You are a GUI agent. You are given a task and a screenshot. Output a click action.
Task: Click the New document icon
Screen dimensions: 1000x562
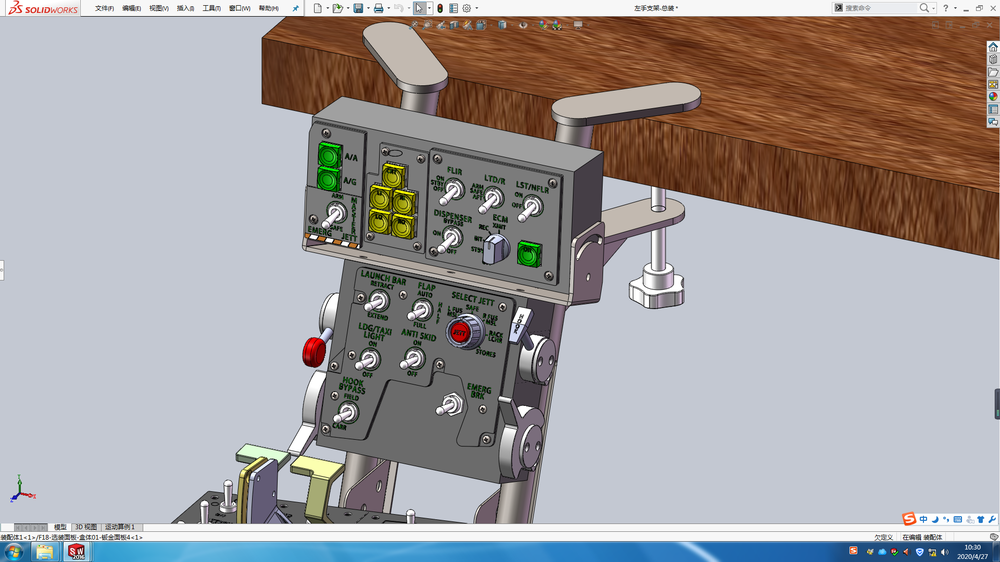point(318,8)
